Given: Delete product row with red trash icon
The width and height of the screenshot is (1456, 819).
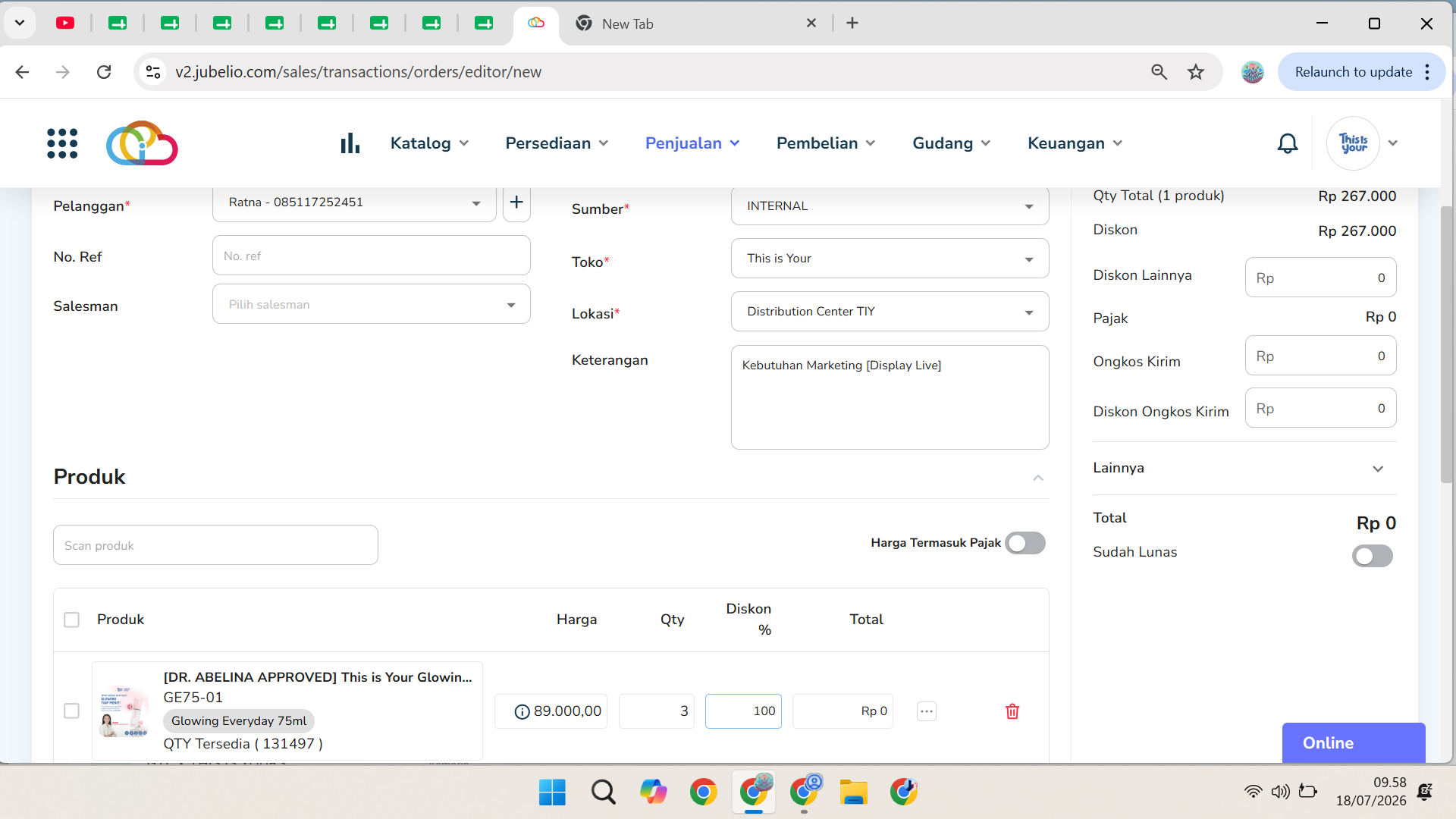Looking at the screenshot, I should (1012, 711).
